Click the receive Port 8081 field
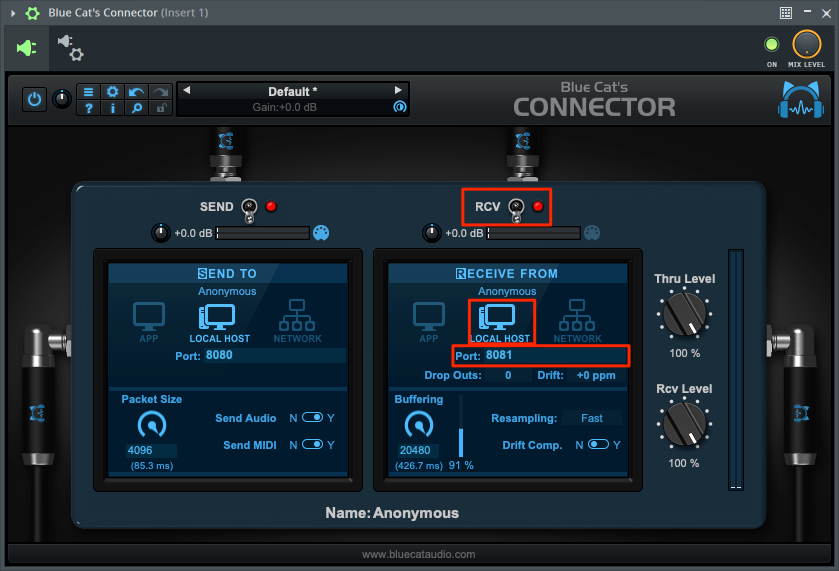This screenshot has width=839, height=571. coord(555,355)
